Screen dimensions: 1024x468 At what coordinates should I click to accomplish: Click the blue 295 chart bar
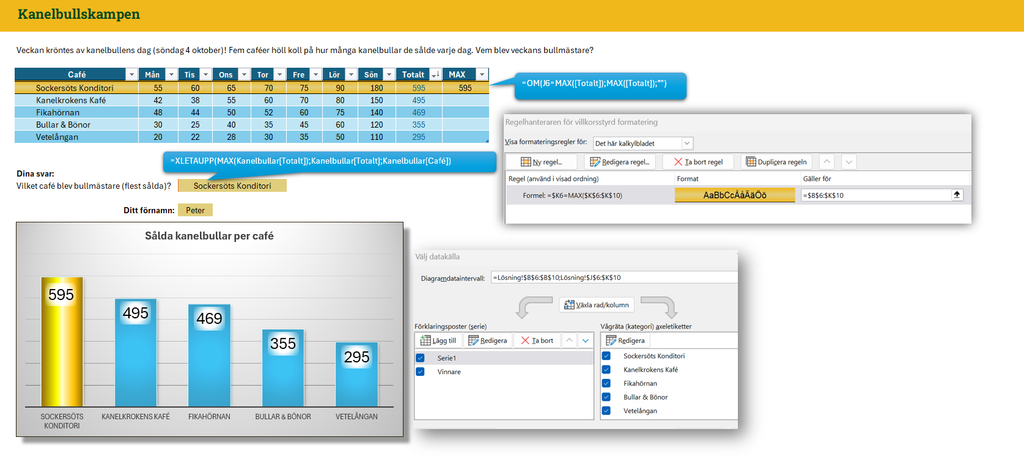tap(357, 375)
